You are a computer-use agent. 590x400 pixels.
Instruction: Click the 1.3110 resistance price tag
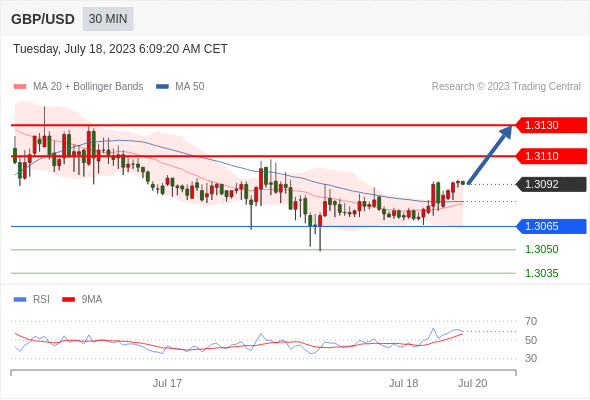(x=550, y=156)
